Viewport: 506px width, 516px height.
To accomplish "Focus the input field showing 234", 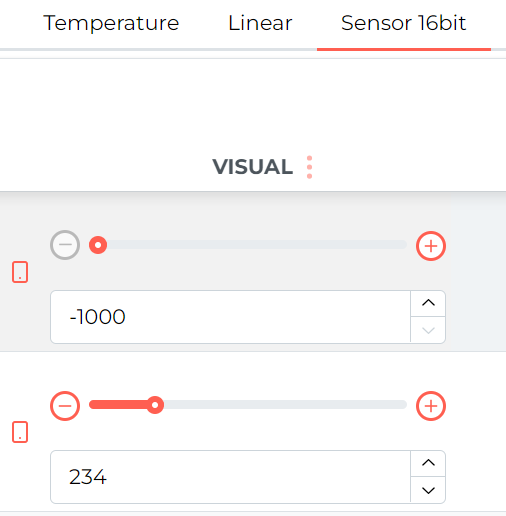I will [x=230, y=477].
